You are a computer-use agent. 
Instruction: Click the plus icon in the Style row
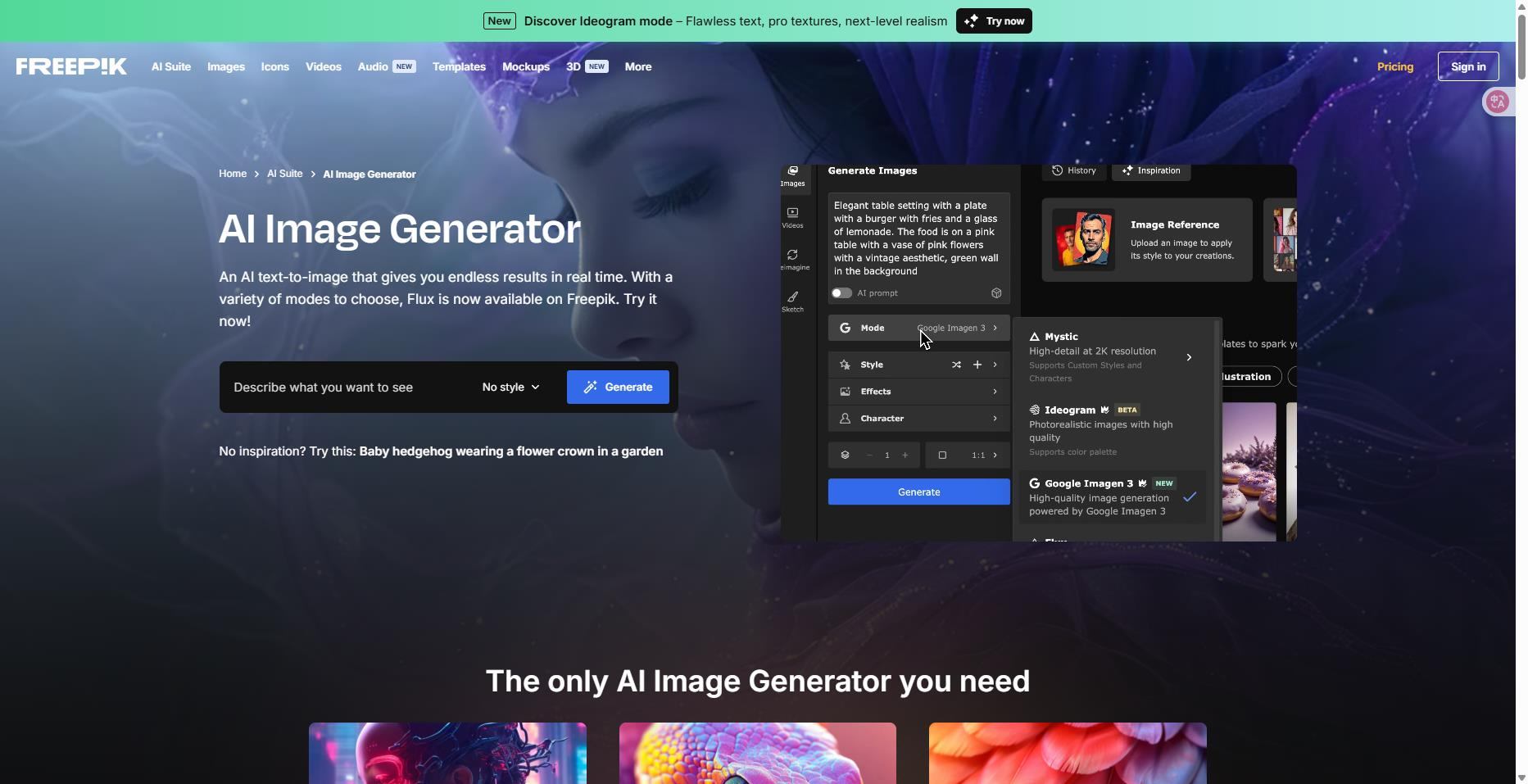pyautogui.click(x=977, y=365)
